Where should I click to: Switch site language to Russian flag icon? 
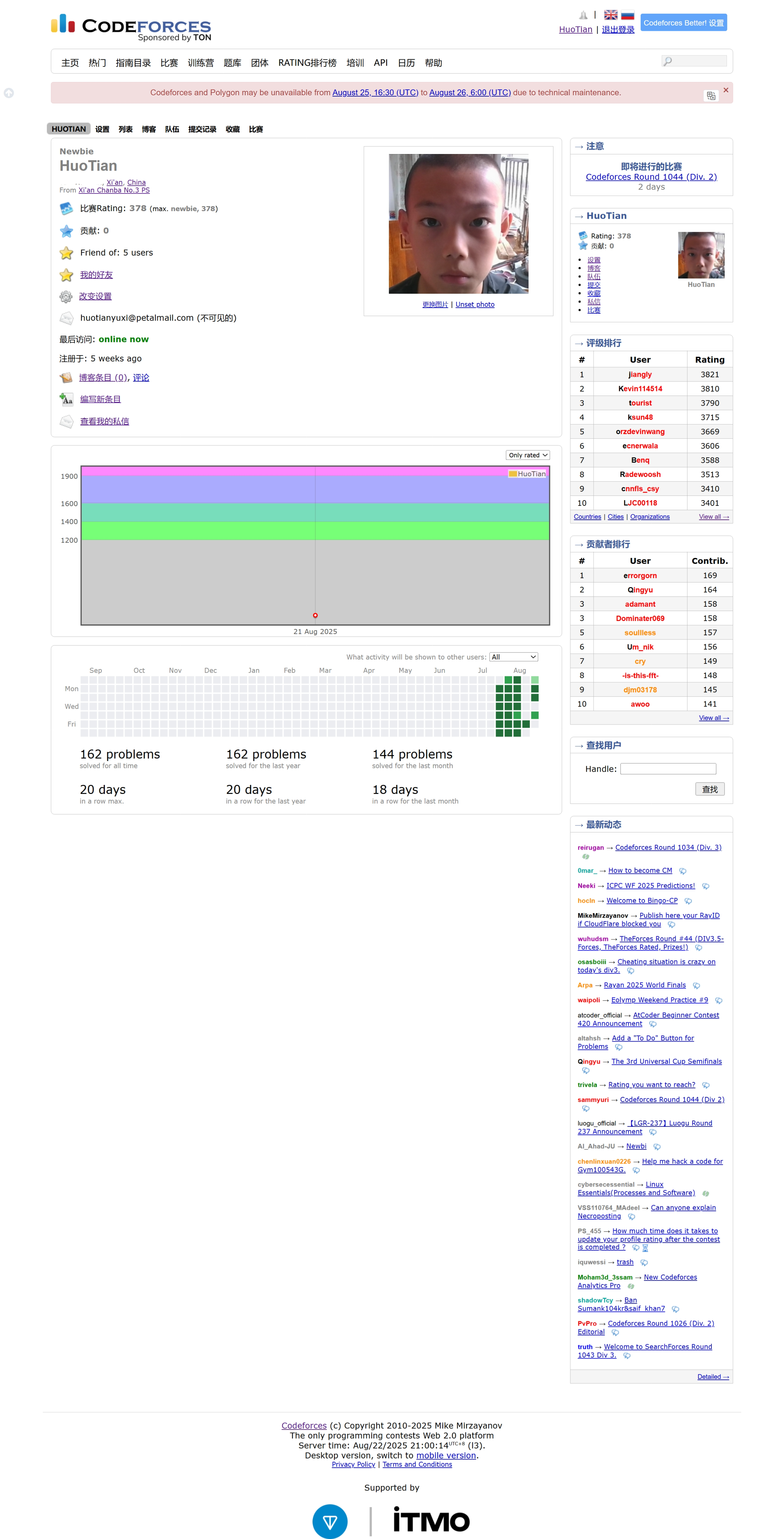(627, 15)
